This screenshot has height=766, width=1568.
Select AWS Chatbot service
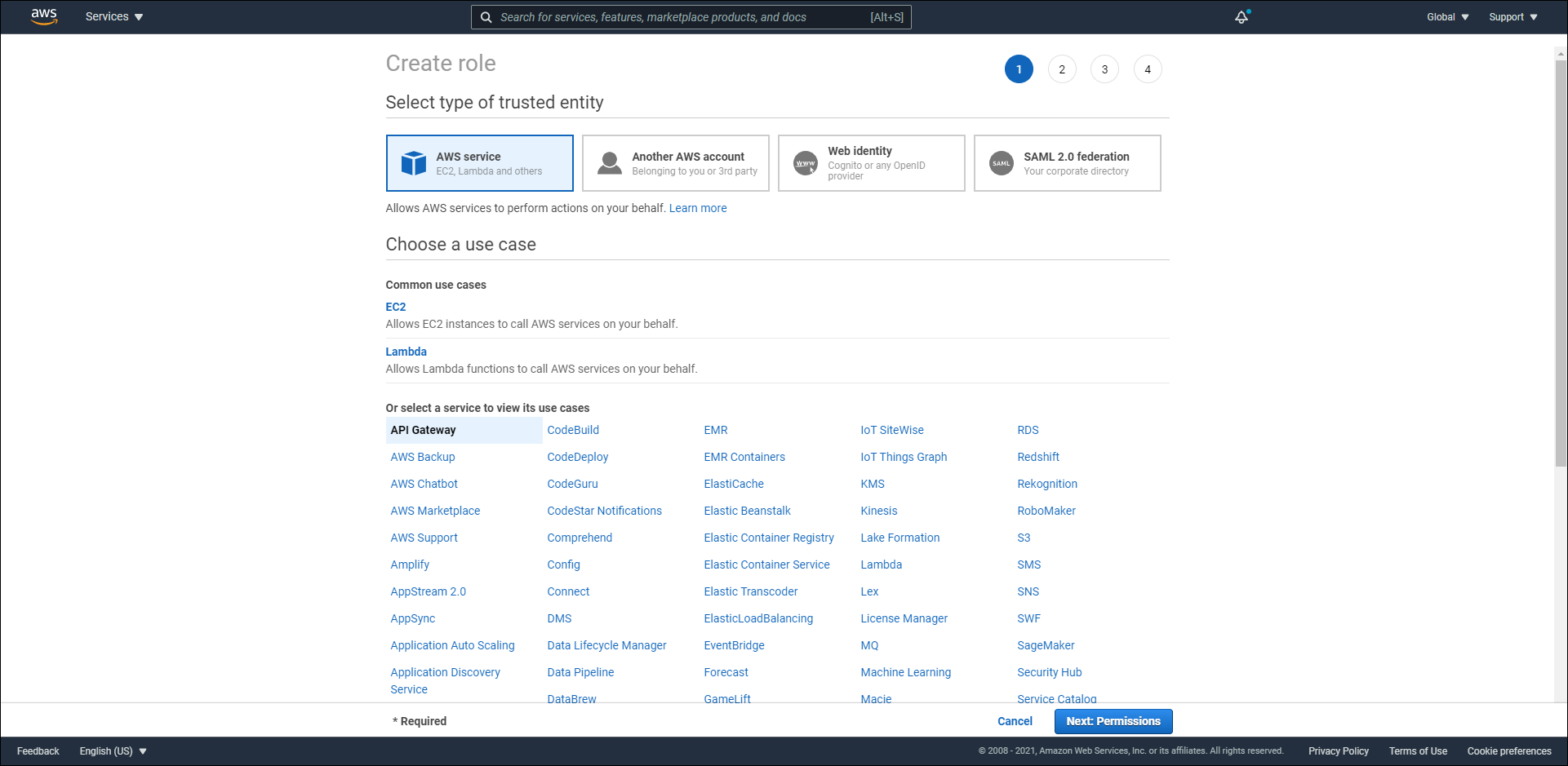tap(424, 484)
